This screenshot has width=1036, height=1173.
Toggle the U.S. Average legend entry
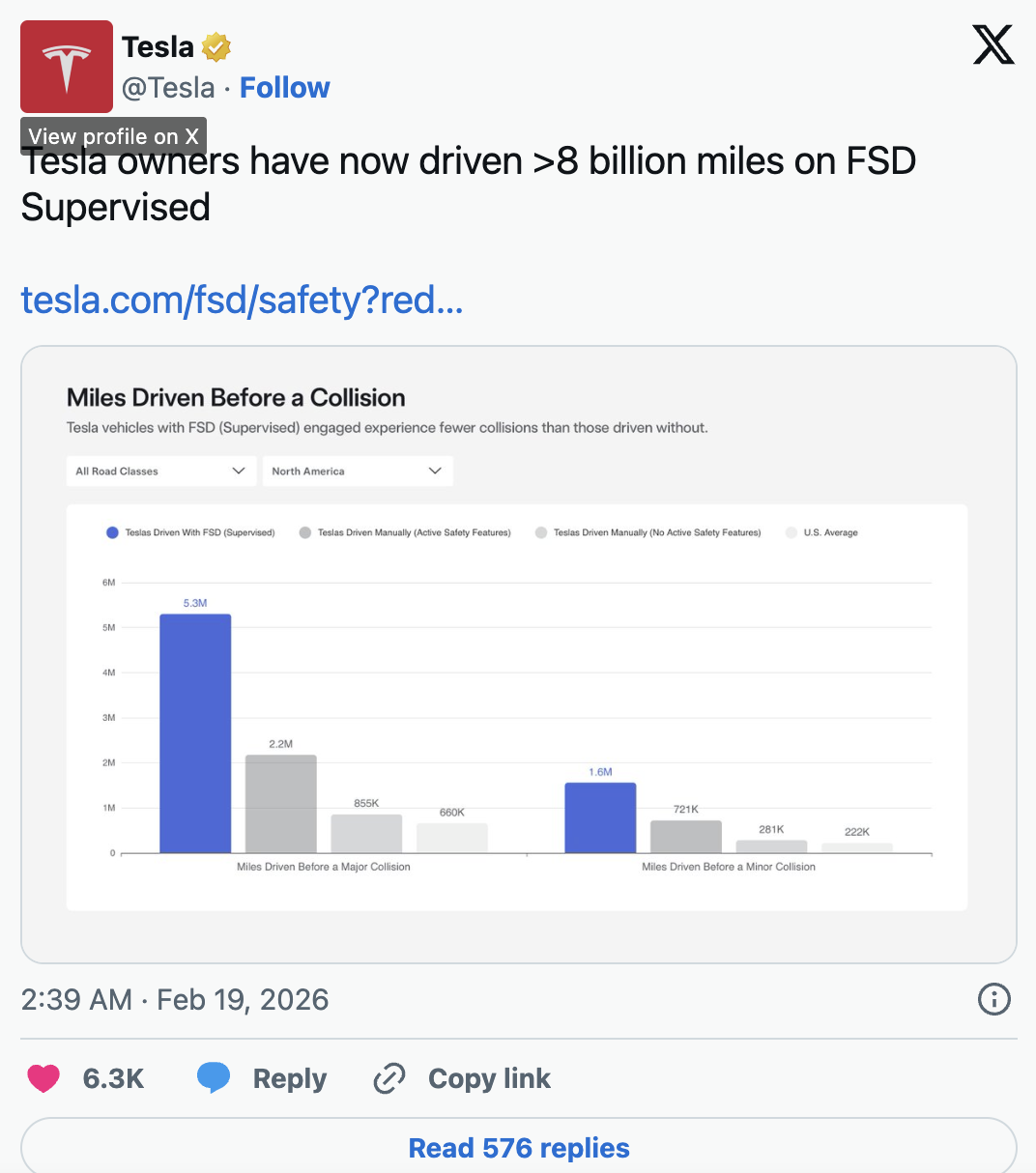click(821, 532)
